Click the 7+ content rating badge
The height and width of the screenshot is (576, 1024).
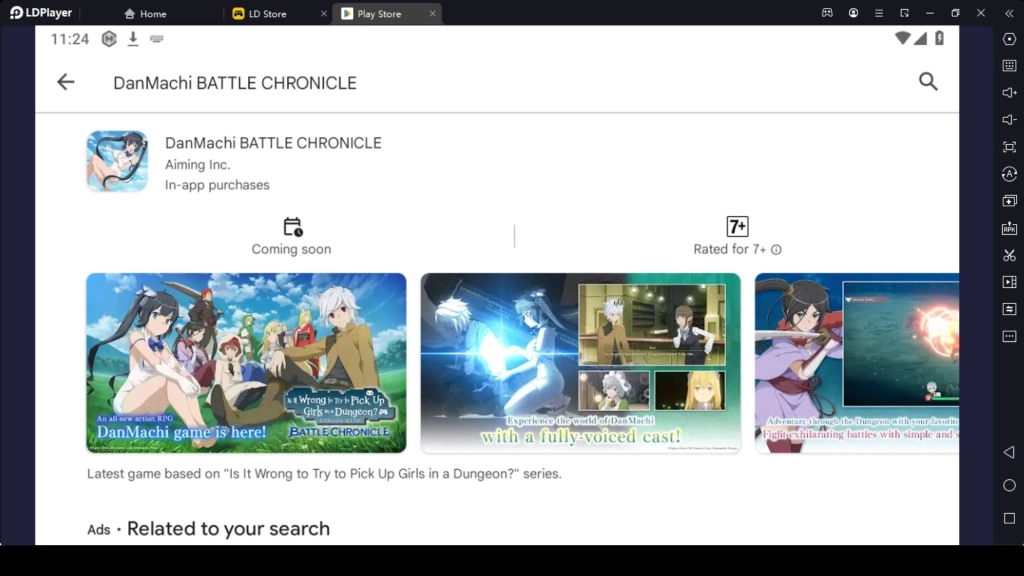pyautogui.click(x=737, y=227)
